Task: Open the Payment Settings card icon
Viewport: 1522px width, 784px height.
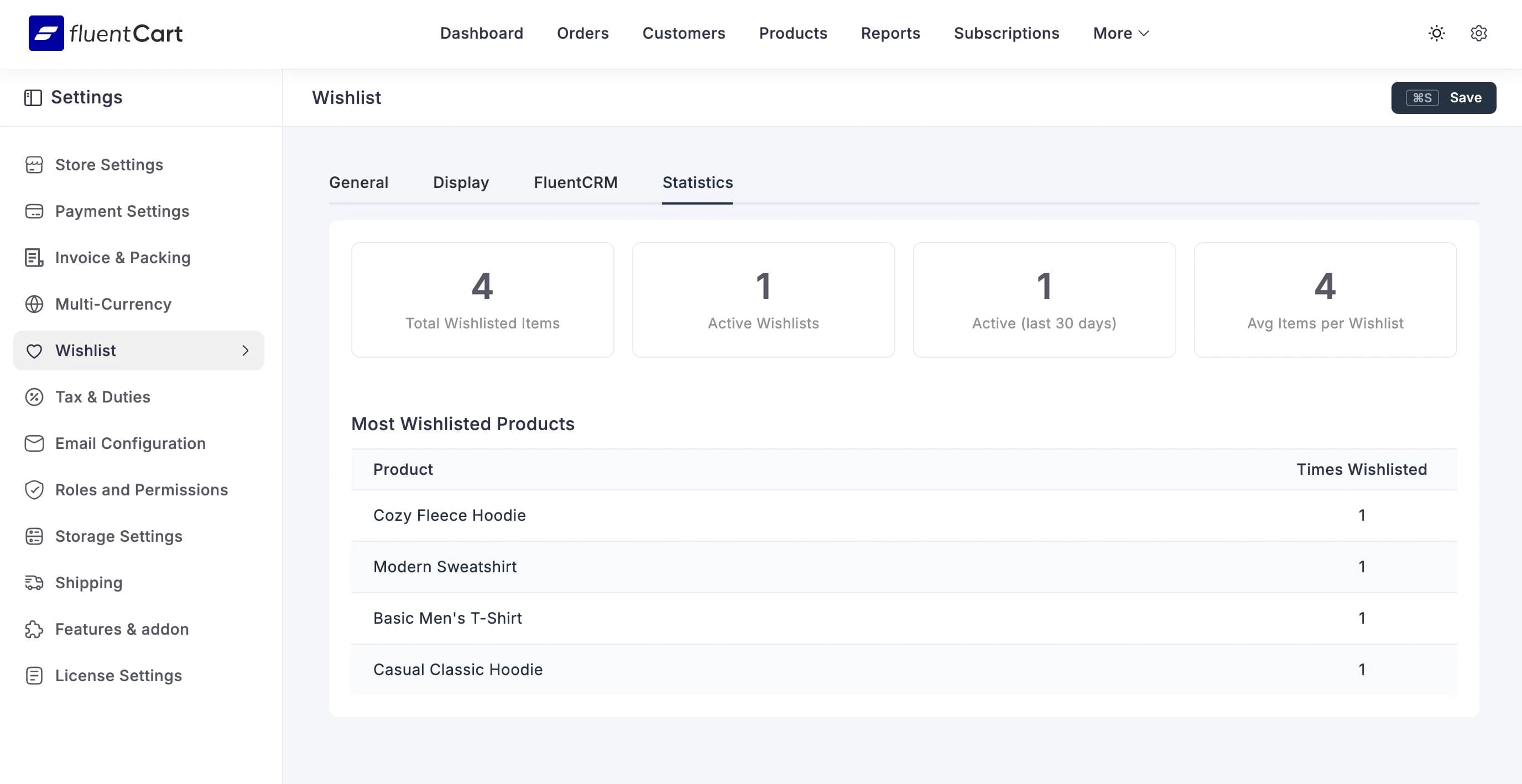Action: coord(34,211)
